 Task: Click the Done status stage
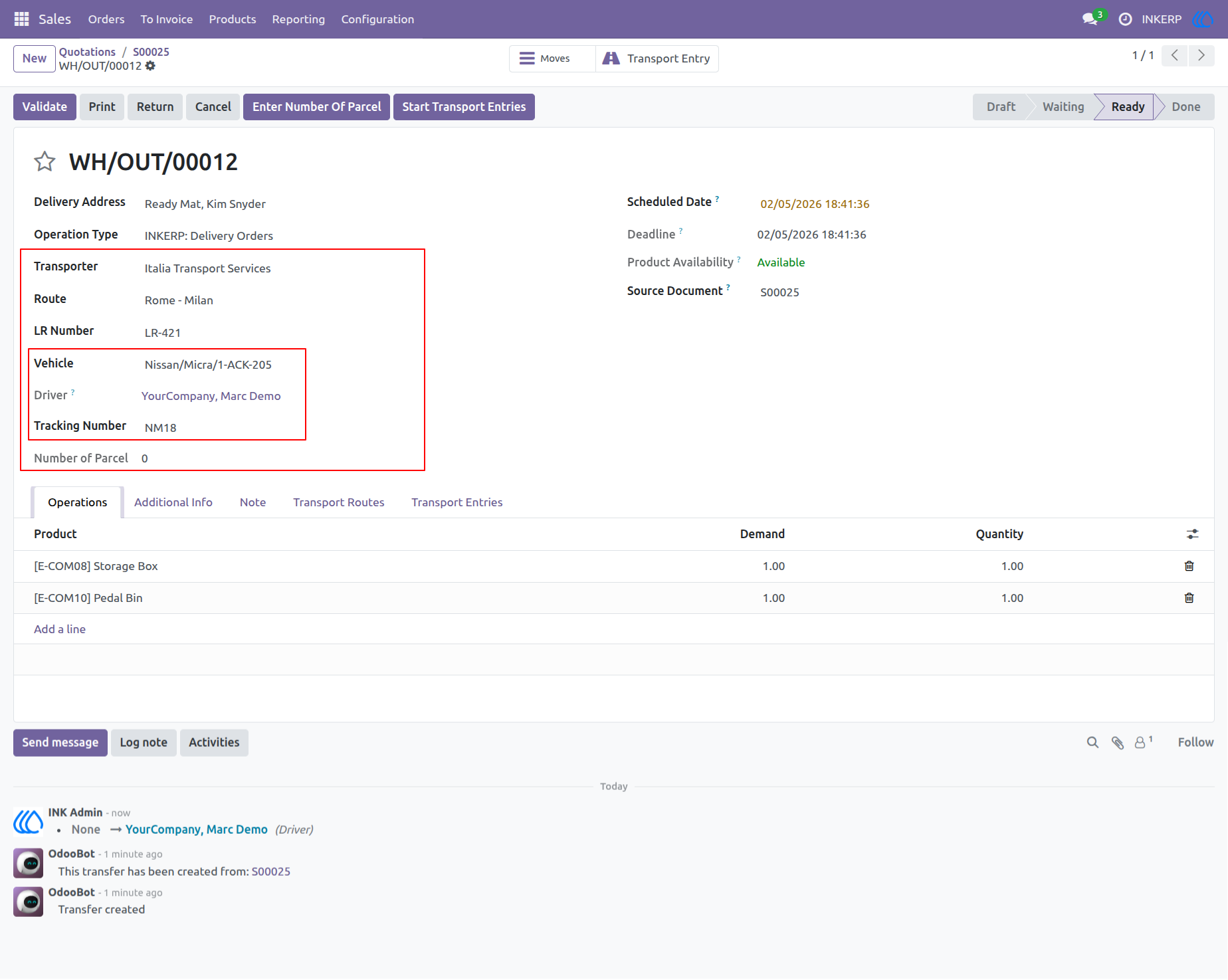pos(1185,107)
